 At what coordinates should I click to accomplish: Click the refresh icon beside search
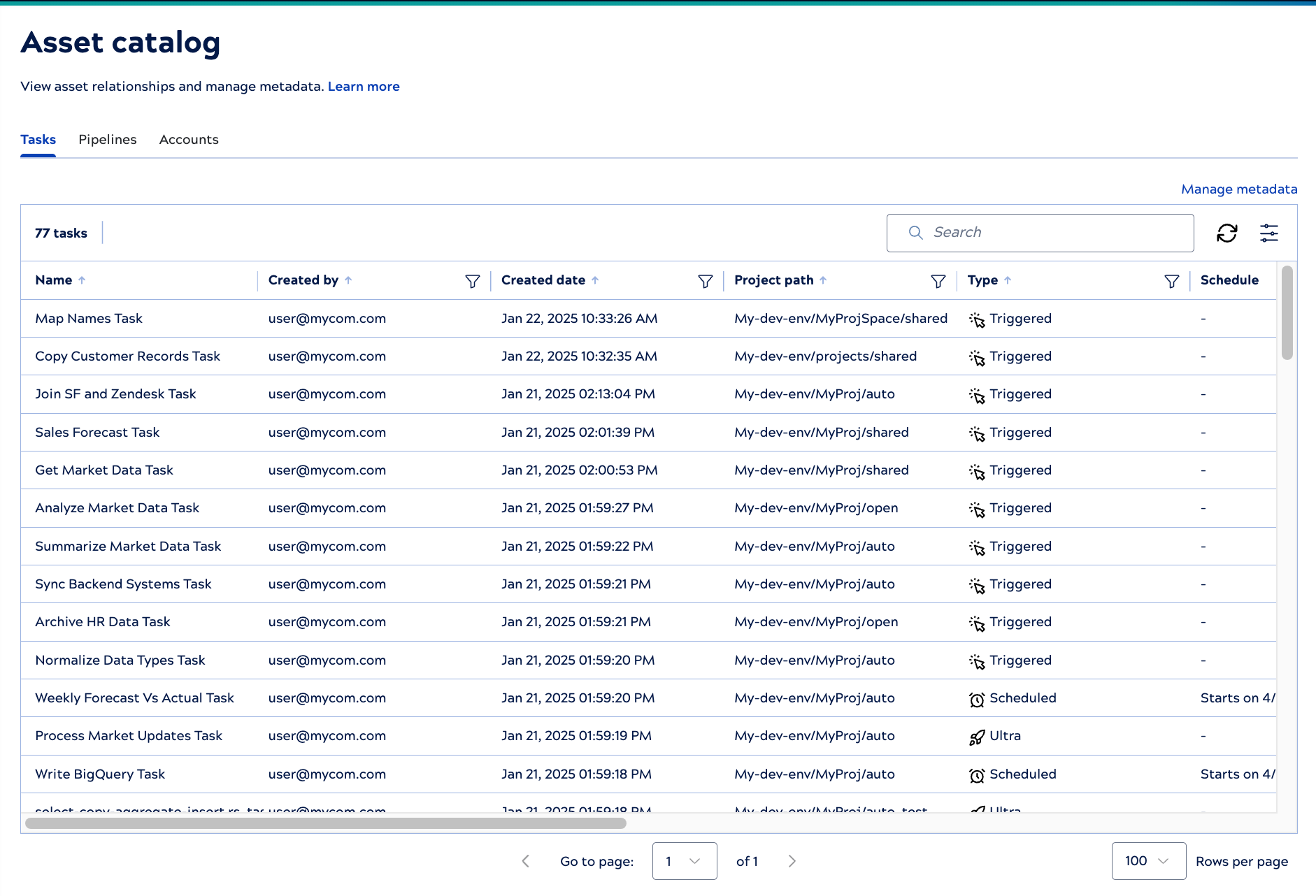1226,233
